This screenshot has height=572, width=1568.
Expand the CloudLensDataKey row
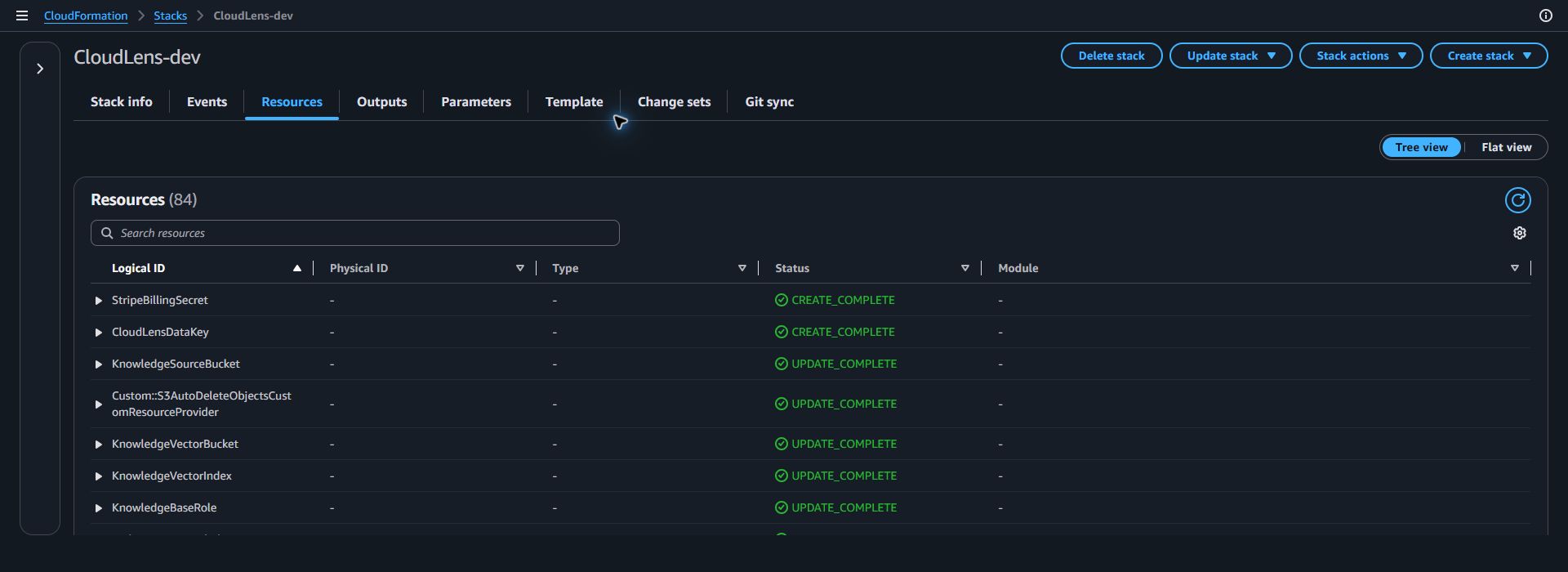pos(99,333)
